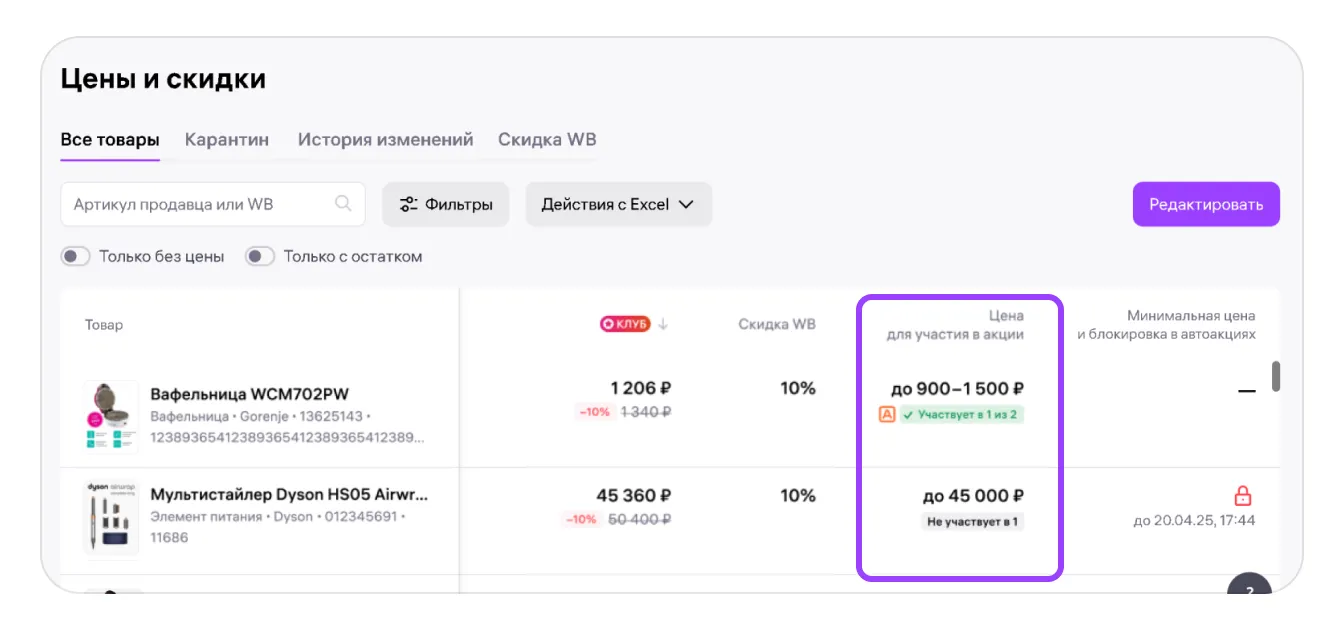Screen dimensions: 1344x630
Task: Open the Фильтры panel
Action: 446,204
